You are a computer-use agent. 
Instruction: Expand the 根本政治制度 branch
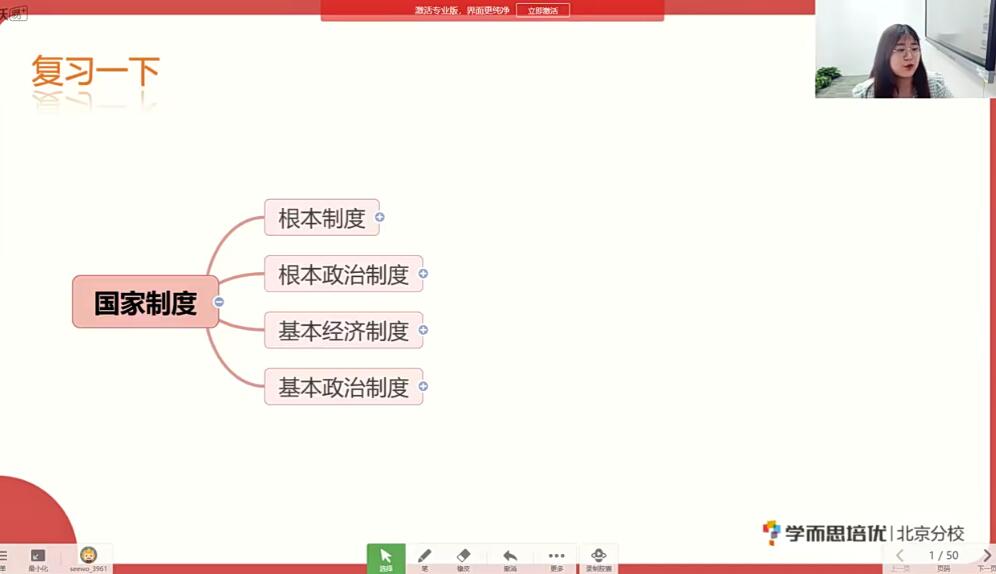pos(423,273)
